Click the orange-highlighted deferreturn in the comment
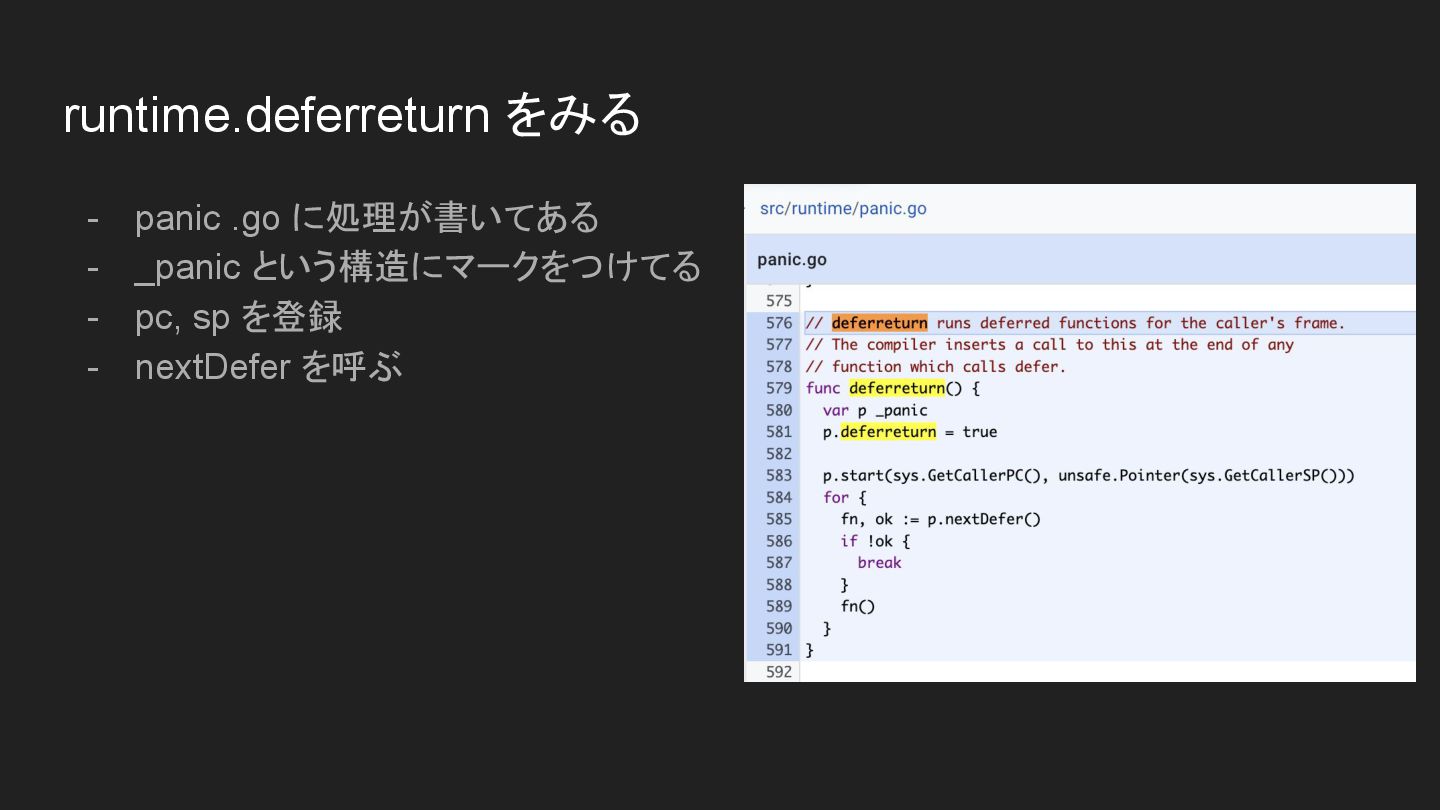Screen dimensions: 1440x810 tap(879, 323)
